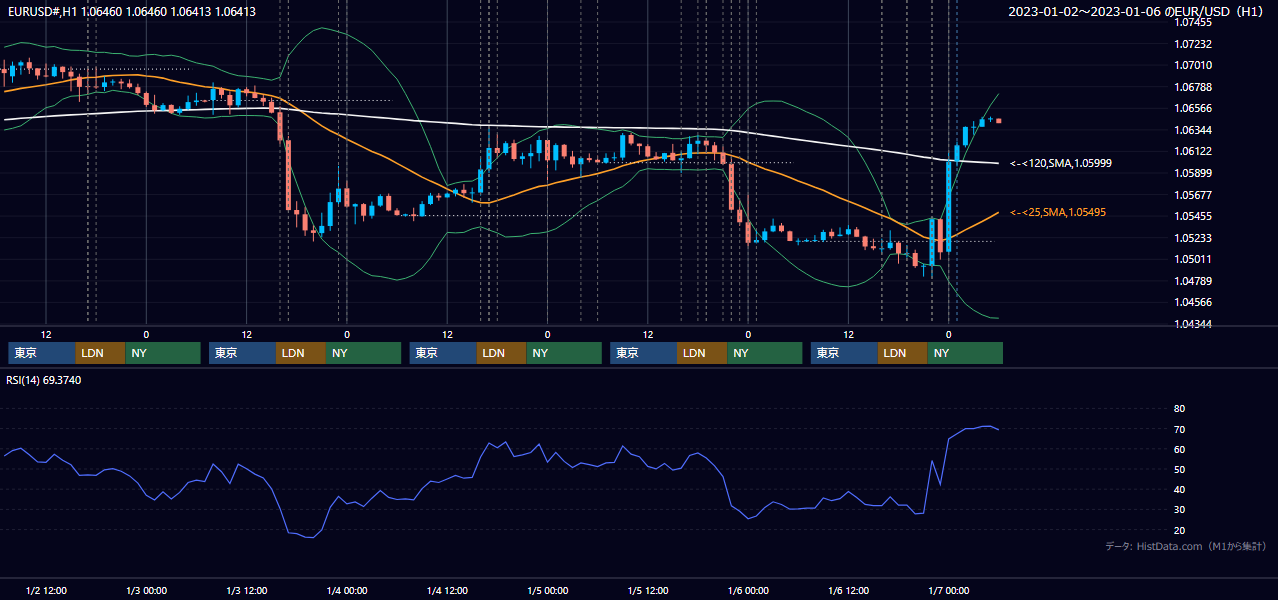
Task: Select the leftmost LDN session block
Action: point(100,353)
